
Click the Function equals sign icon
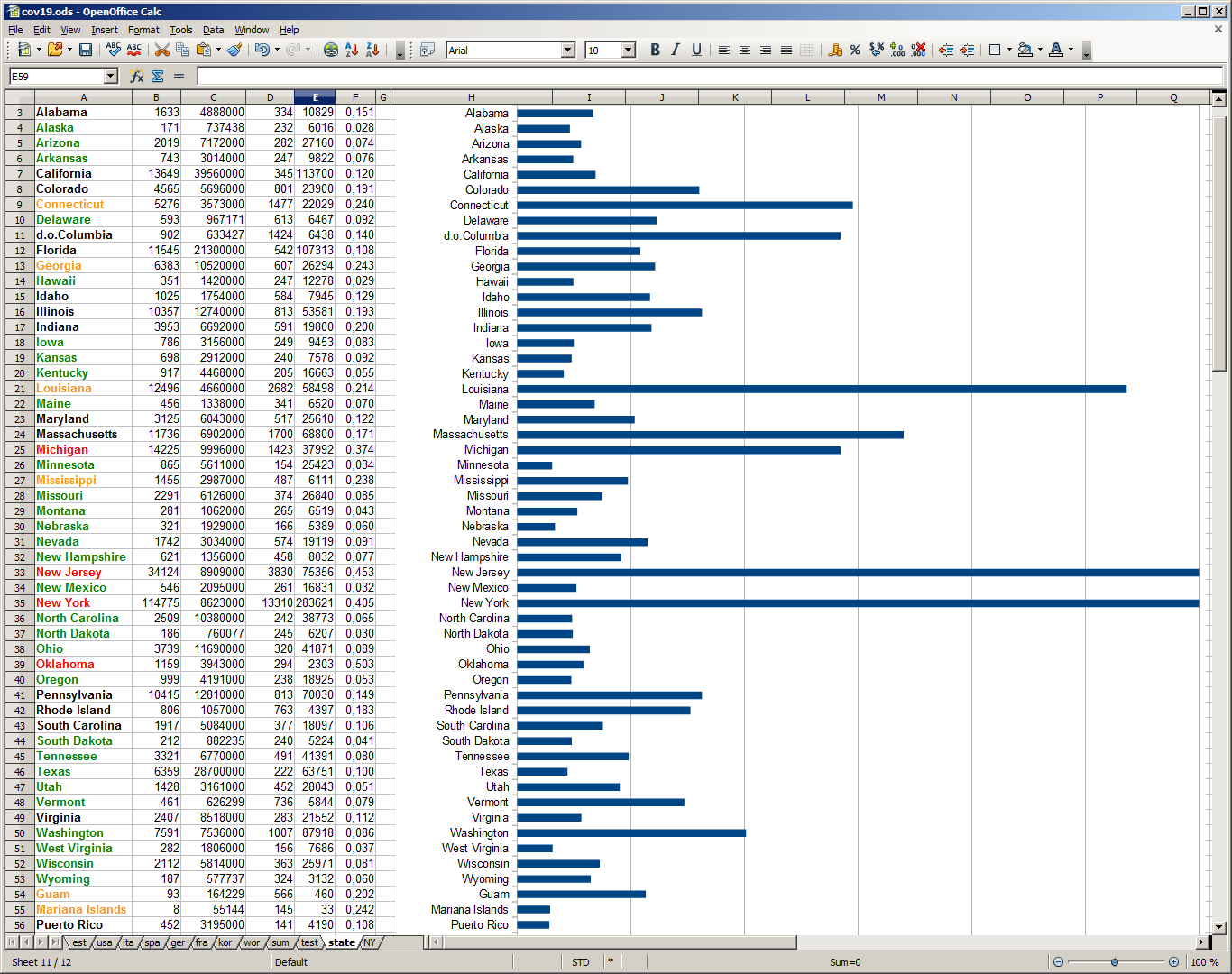tap(179, 77)
